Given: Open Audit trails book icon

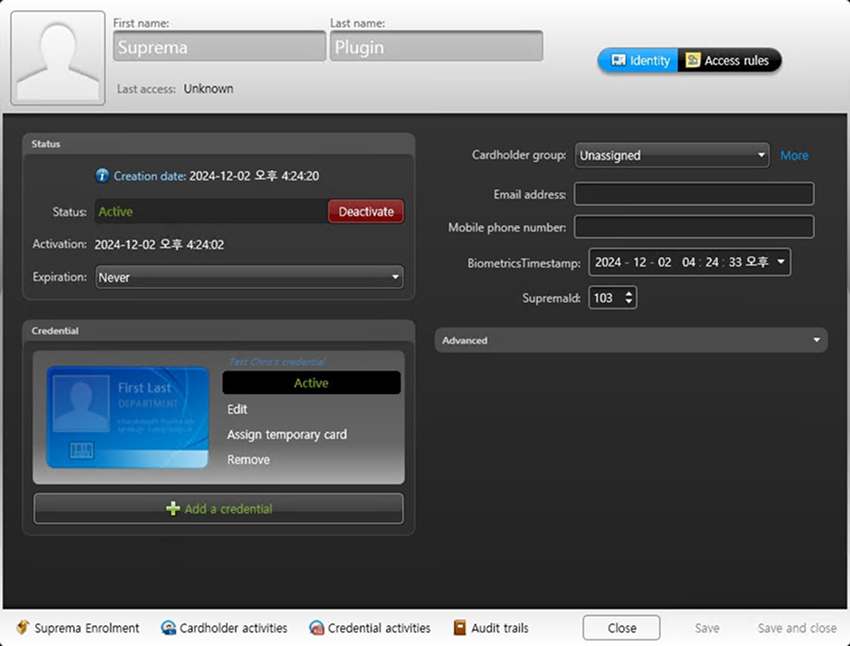Looking at the screenshot, I should click(x=460, y=628).
